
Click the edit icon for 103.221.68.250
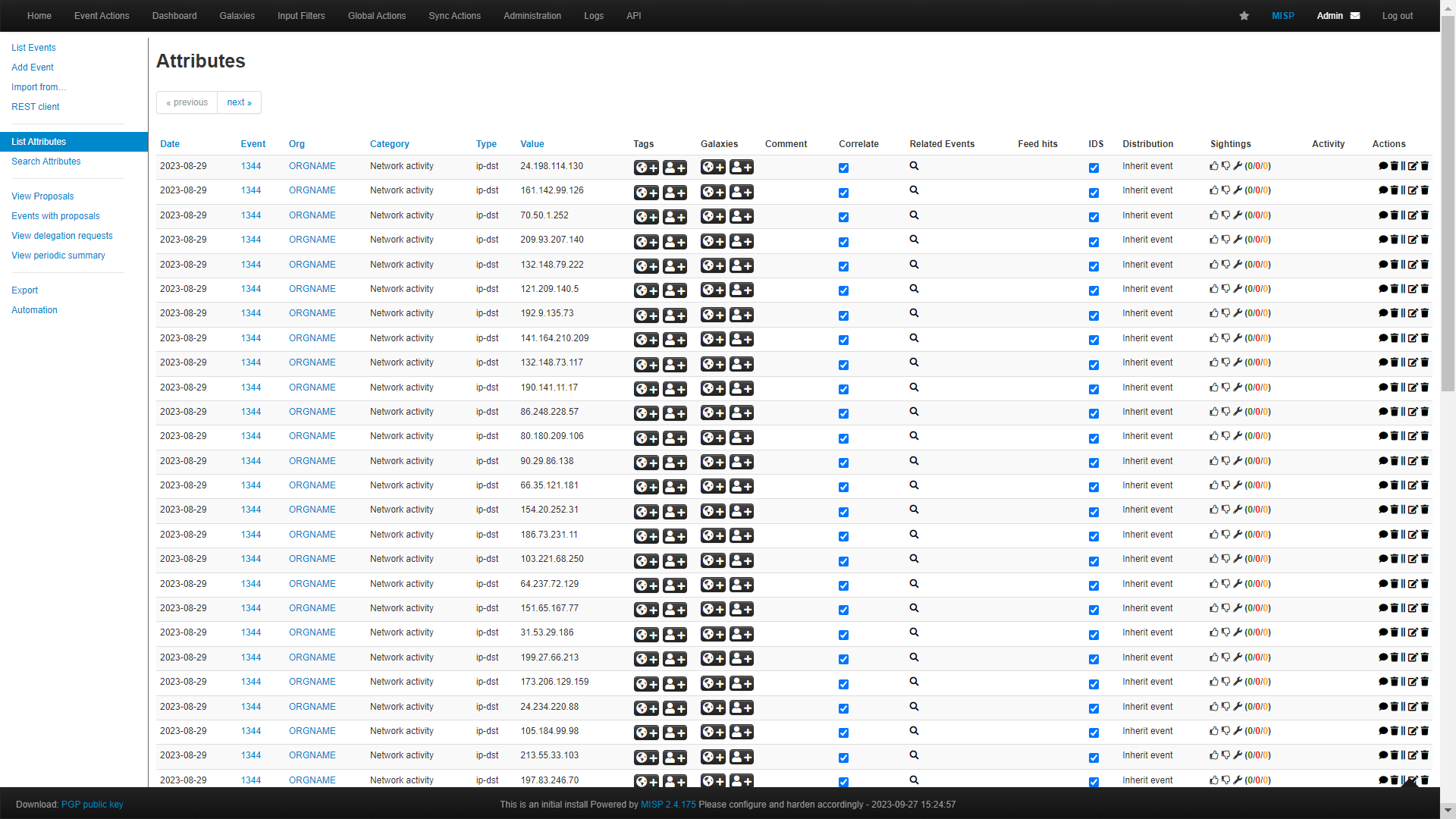(x=1413, y=559)
